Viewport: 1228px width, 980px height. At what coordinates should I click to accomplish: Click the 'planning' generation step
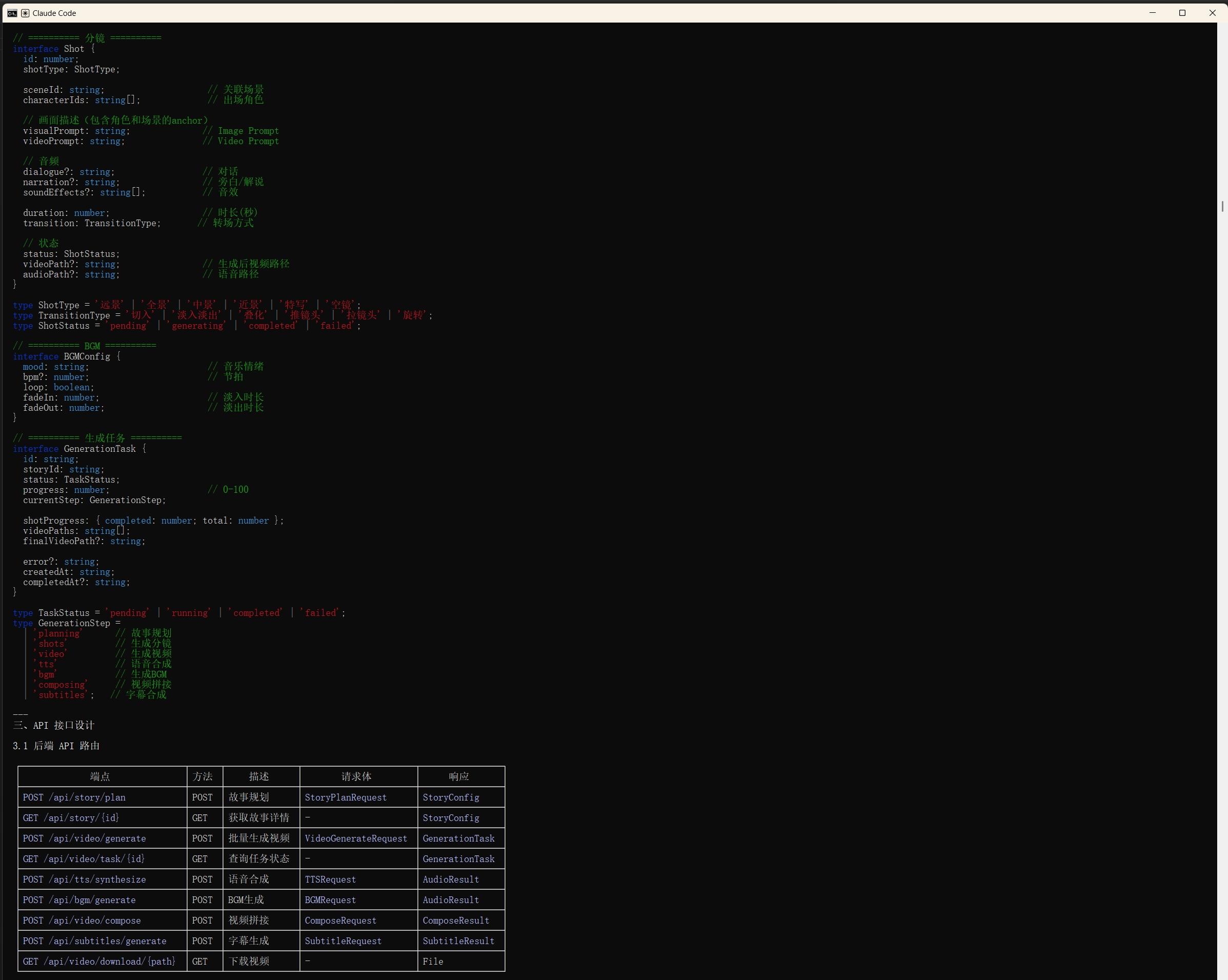point(58,633)
